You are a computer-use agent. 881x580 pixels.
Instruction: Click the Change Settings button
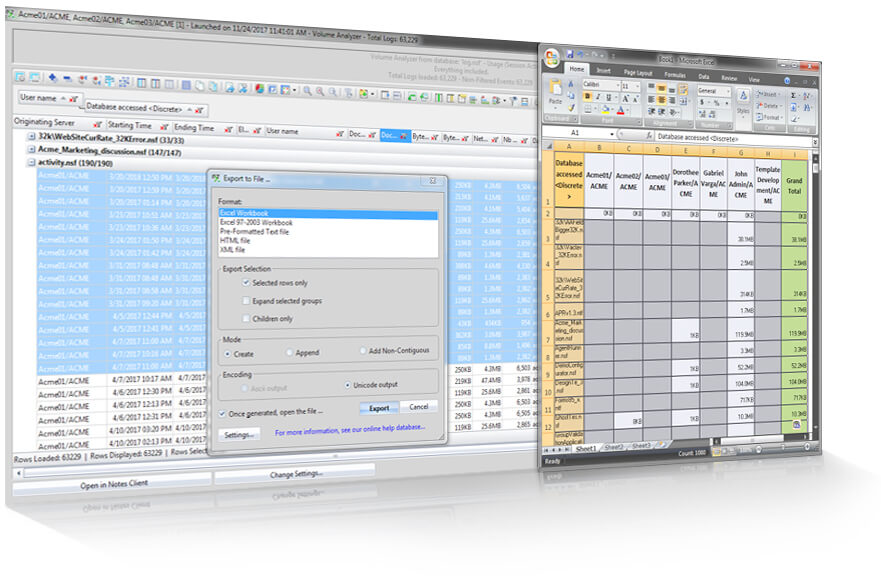296,474
